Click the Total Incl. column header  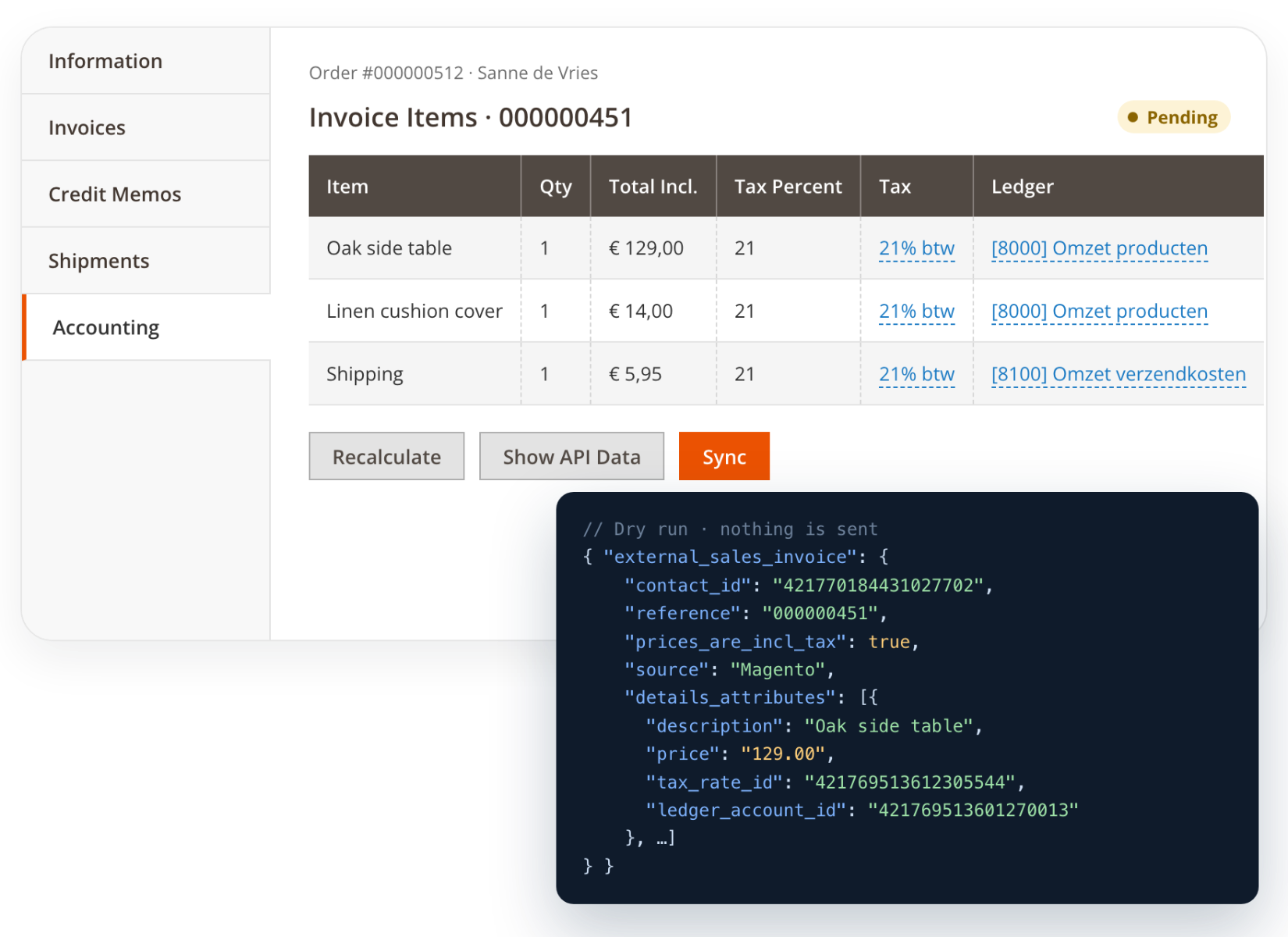click(653, 186)
